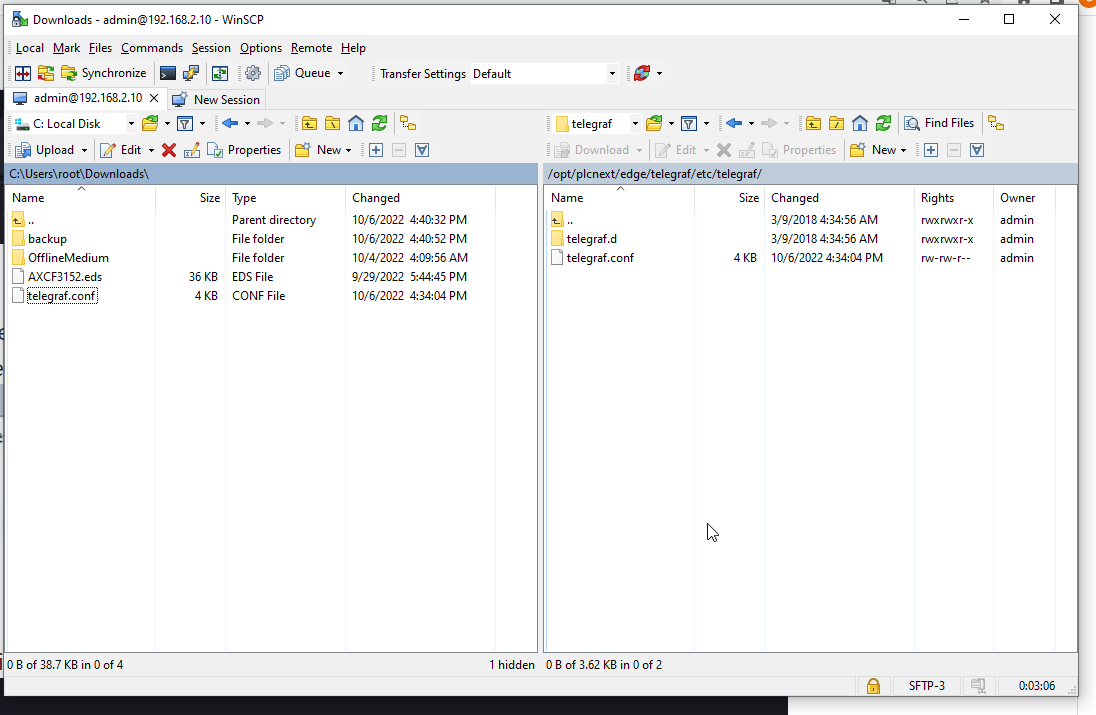Click remote New button

873,150
